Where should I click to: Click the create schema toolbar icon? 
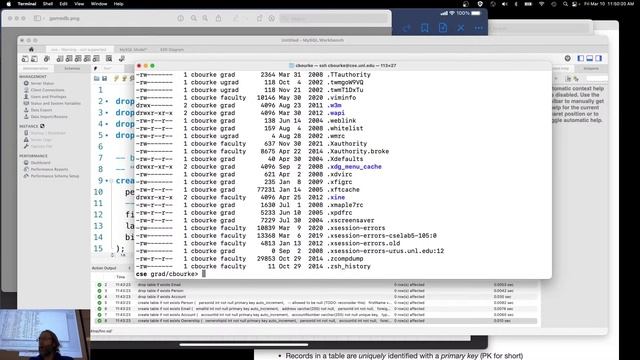[60, 59]
